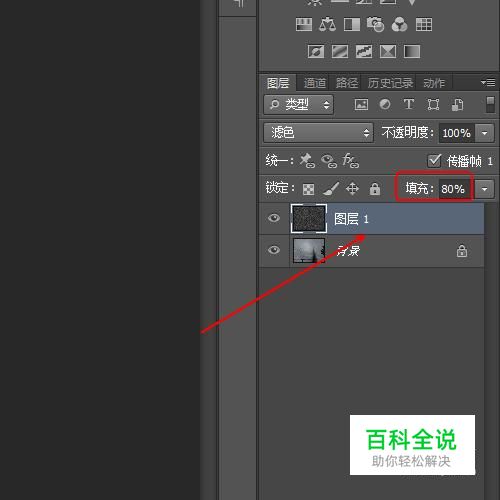The height and width of the screenshot is (500, 500).
Task: Add a Posterize adjustment layer
Action: click(340, 52)
